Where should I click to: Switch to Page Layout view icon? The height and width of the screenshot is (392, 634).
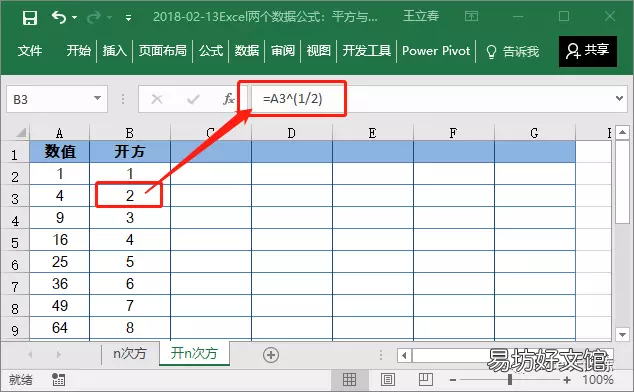click(x=388, y=379)
